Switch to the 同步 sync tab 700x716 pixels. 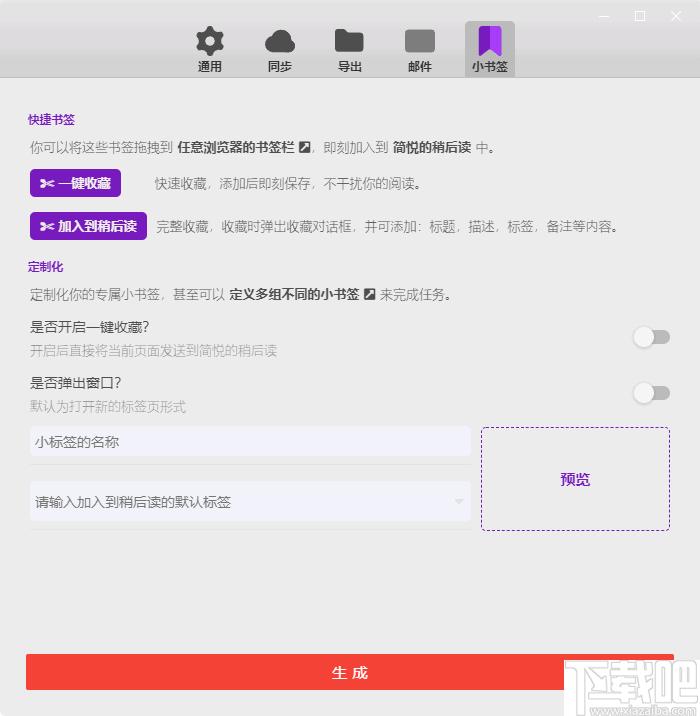(279, 49)
